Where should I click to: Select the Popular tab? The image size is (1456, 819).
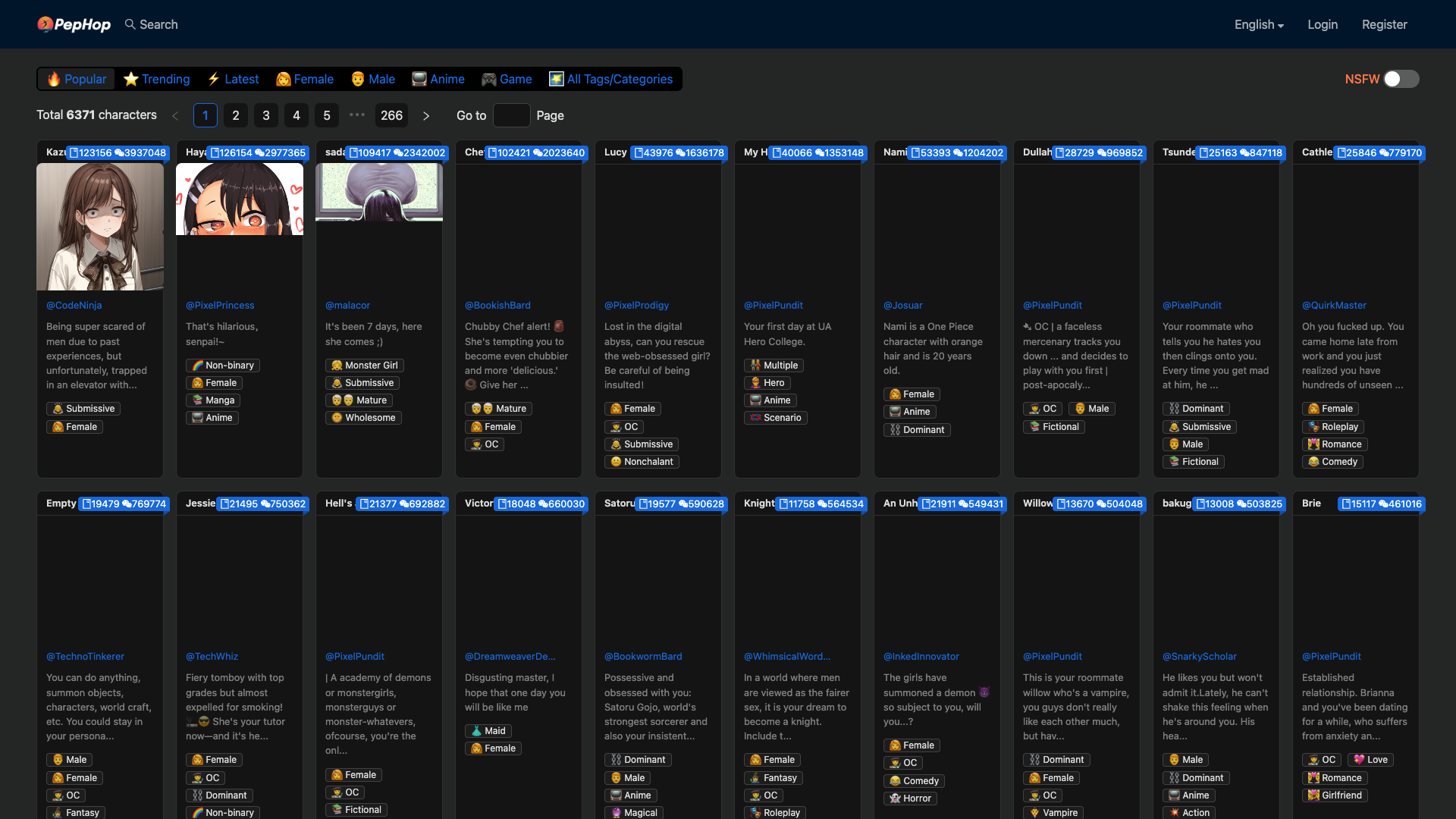pos(77,79)
